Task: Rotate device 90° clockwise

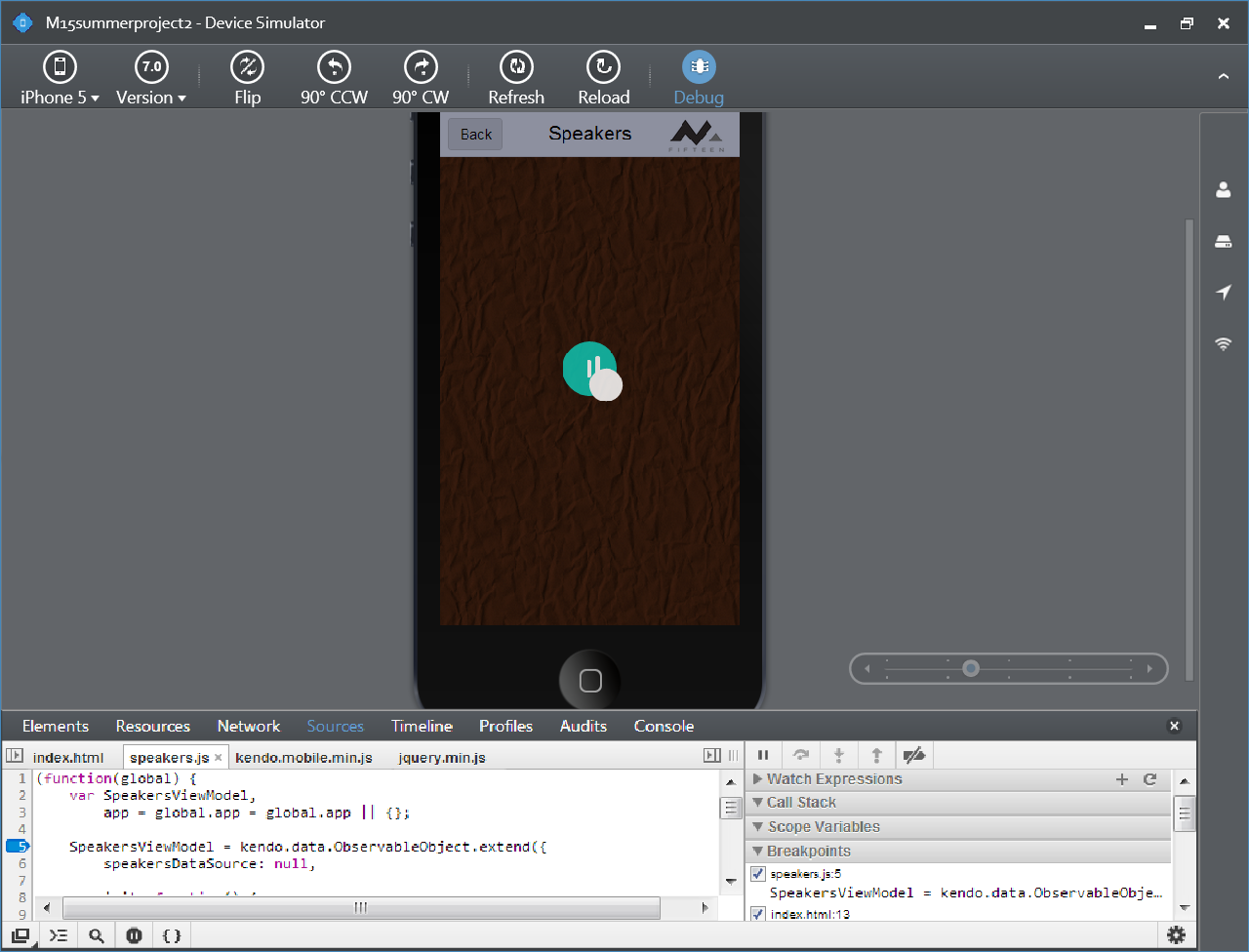Action: [x=421, y=78]
